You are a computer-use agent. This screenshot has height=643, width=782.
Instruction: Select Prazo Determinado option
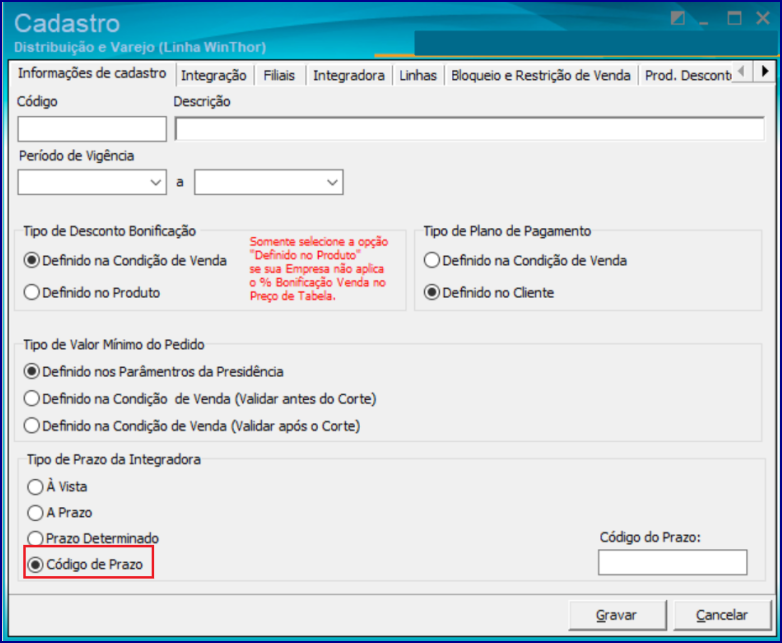point(93,539)
